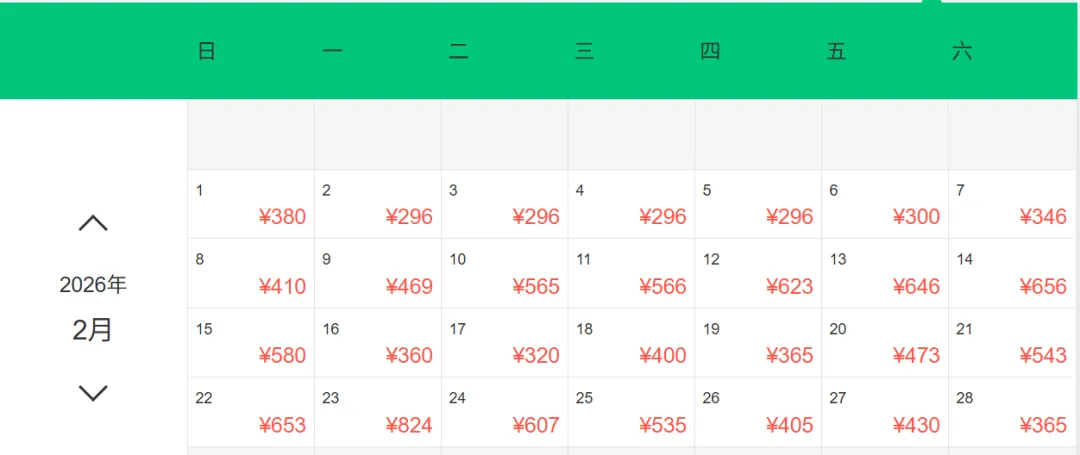Choose February 10 priced ¥565
1080x455 pixels.
tap(505, 273)
